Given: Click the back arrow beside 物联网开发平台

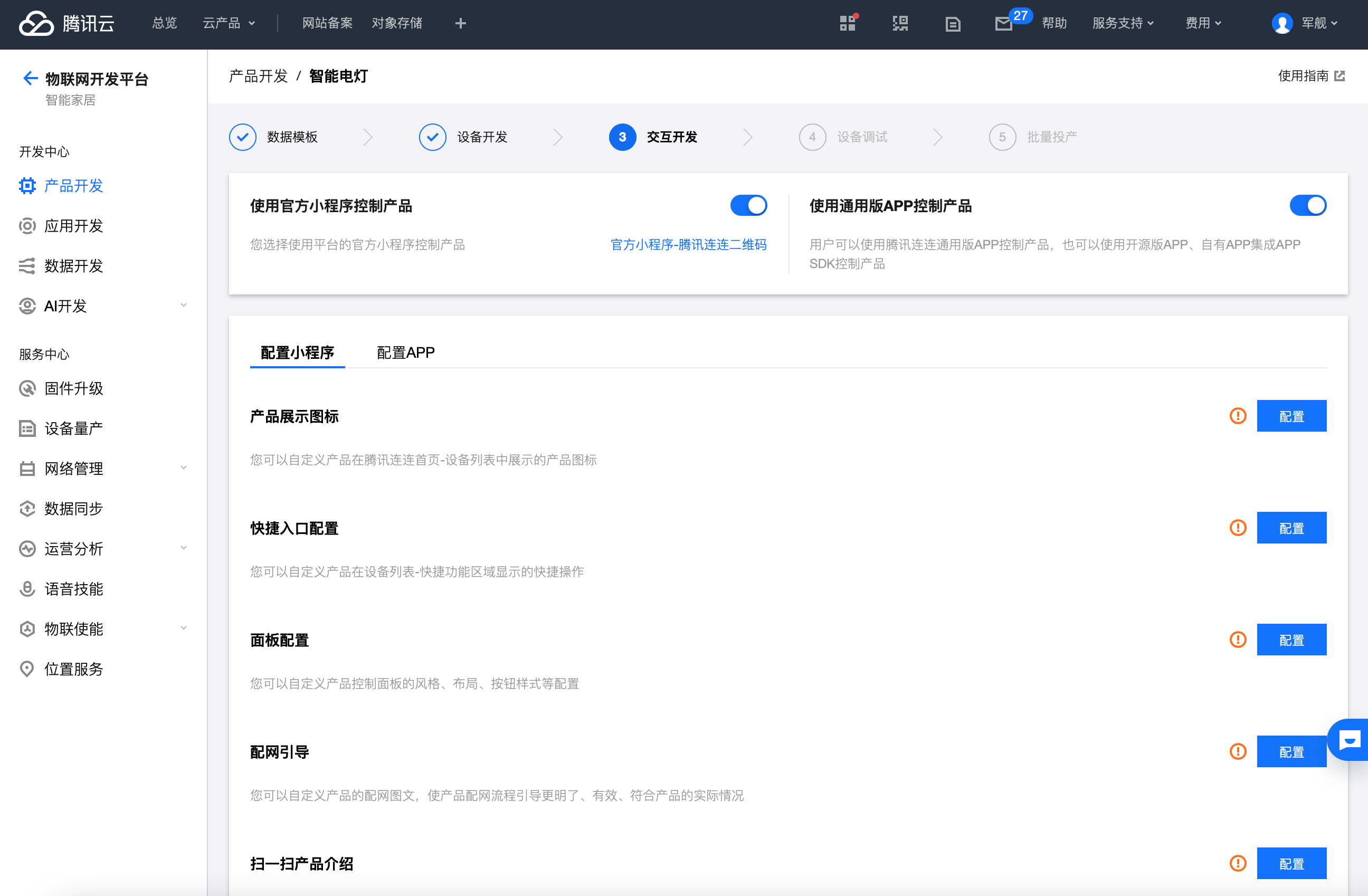Looking at the screenshot, I should [x=30, y=78].
